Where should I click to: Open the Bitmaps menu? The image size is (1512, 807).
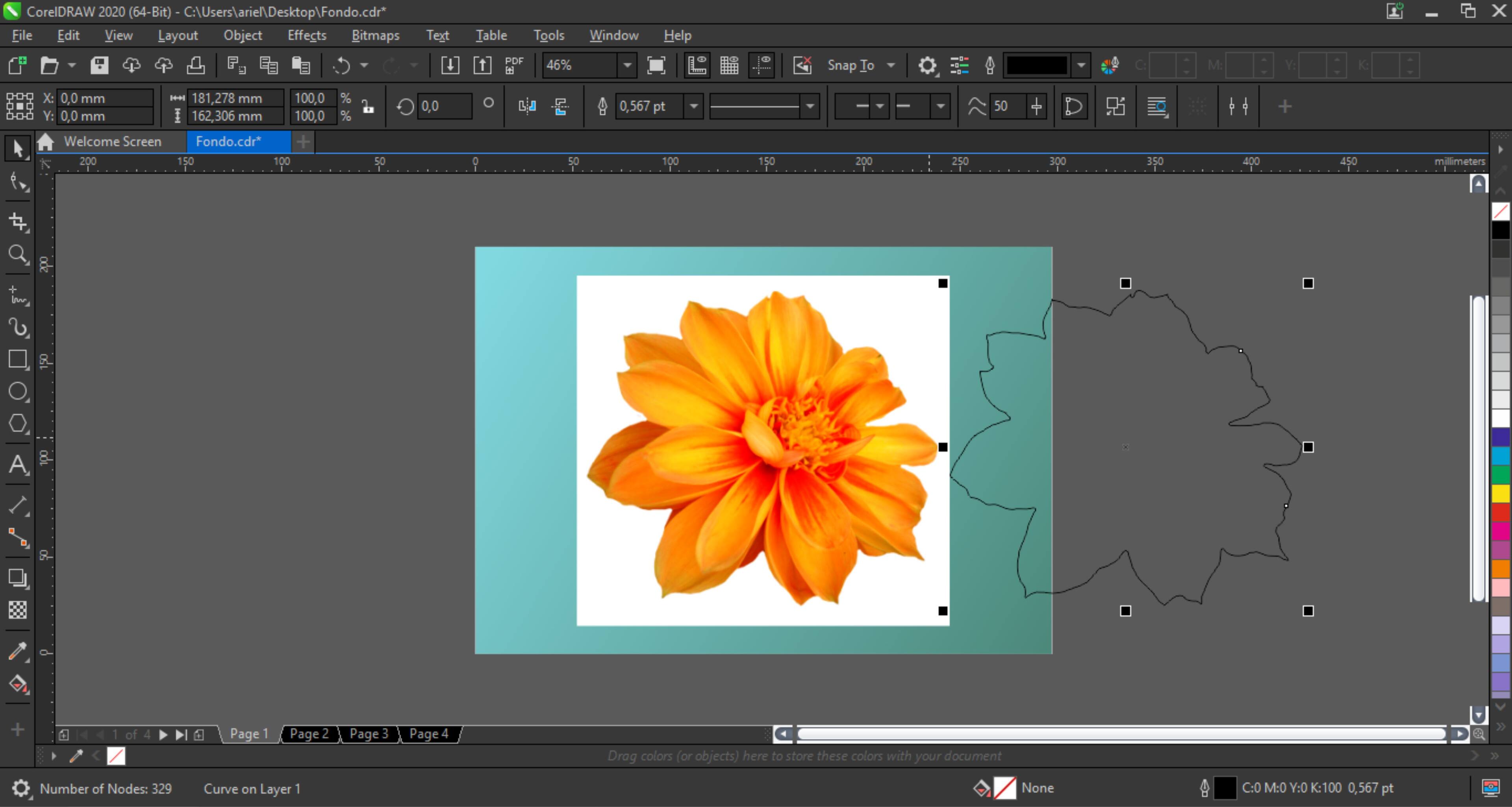(x=375, y=35)
